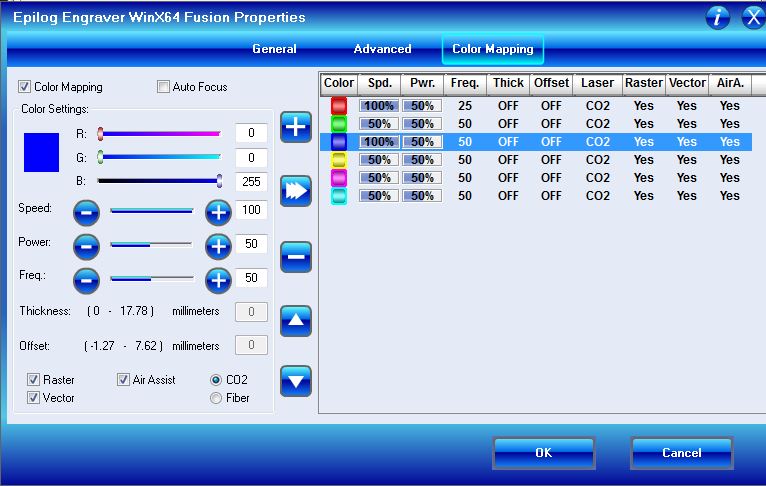The height and width of the screenshot is (486, 766).
Task: Click the double-arrow apply-to-list button
Action: pyautogui.click(x=296, y=191)
